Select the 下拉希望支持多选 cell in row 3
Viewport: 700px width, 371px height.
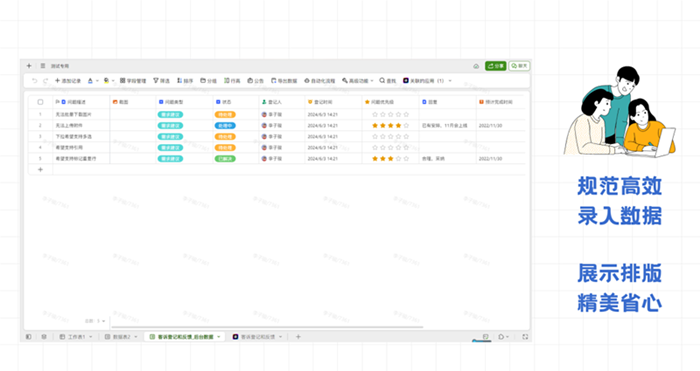pyautogui.click(x=81, y=137)
